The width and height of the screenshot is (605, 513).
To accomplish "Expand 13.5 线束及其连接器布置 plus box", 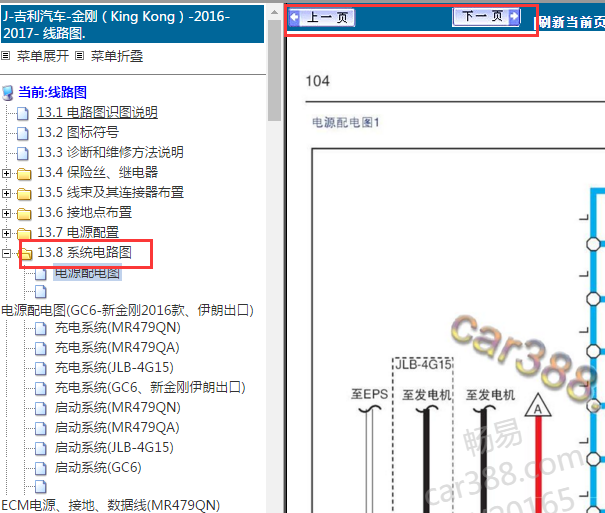I will tap(6, 193).
